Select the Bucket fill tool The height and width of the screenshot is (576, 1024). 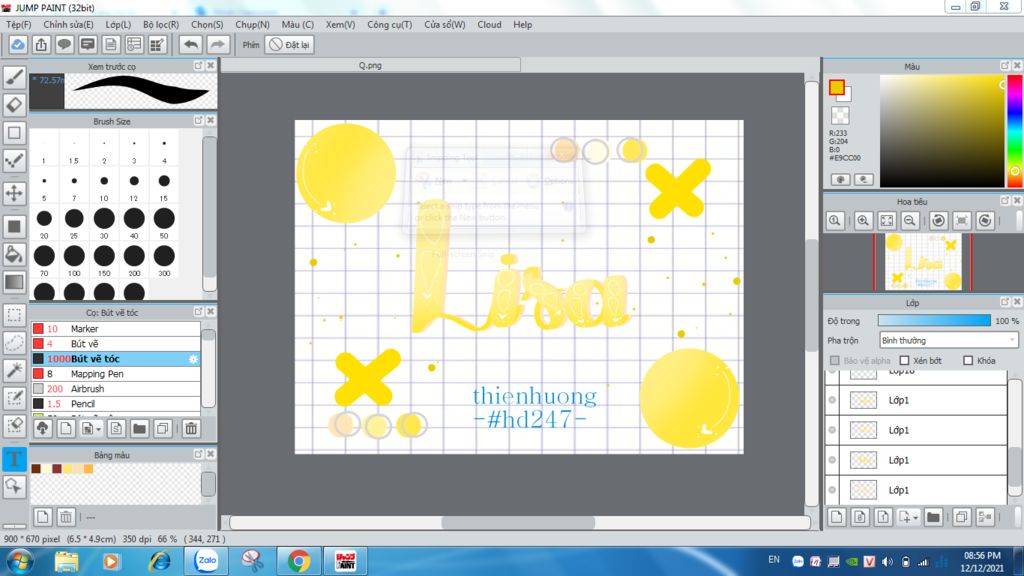pos(14,254)
